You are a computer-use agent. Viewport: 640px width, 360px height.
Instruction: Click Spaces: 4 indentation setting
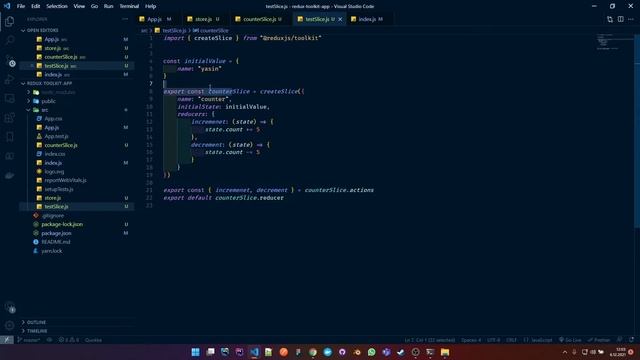click(x=471, y=340)
